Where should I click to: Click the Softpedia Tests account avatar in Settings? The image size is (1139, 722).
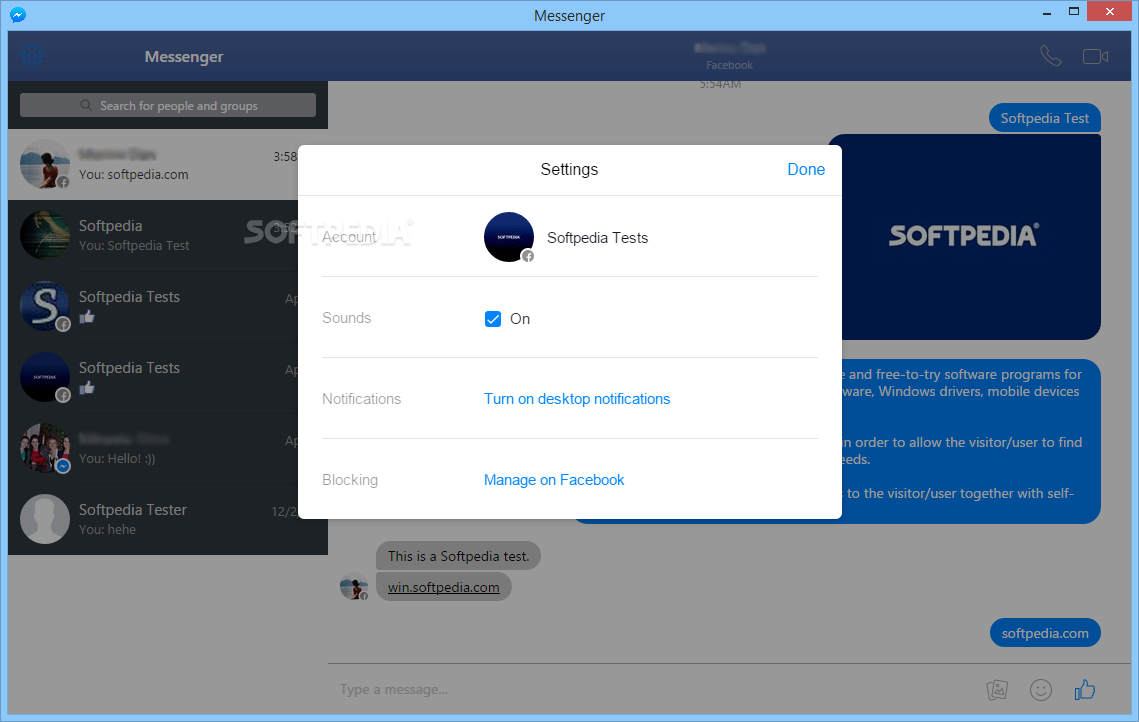pos(508,237)
